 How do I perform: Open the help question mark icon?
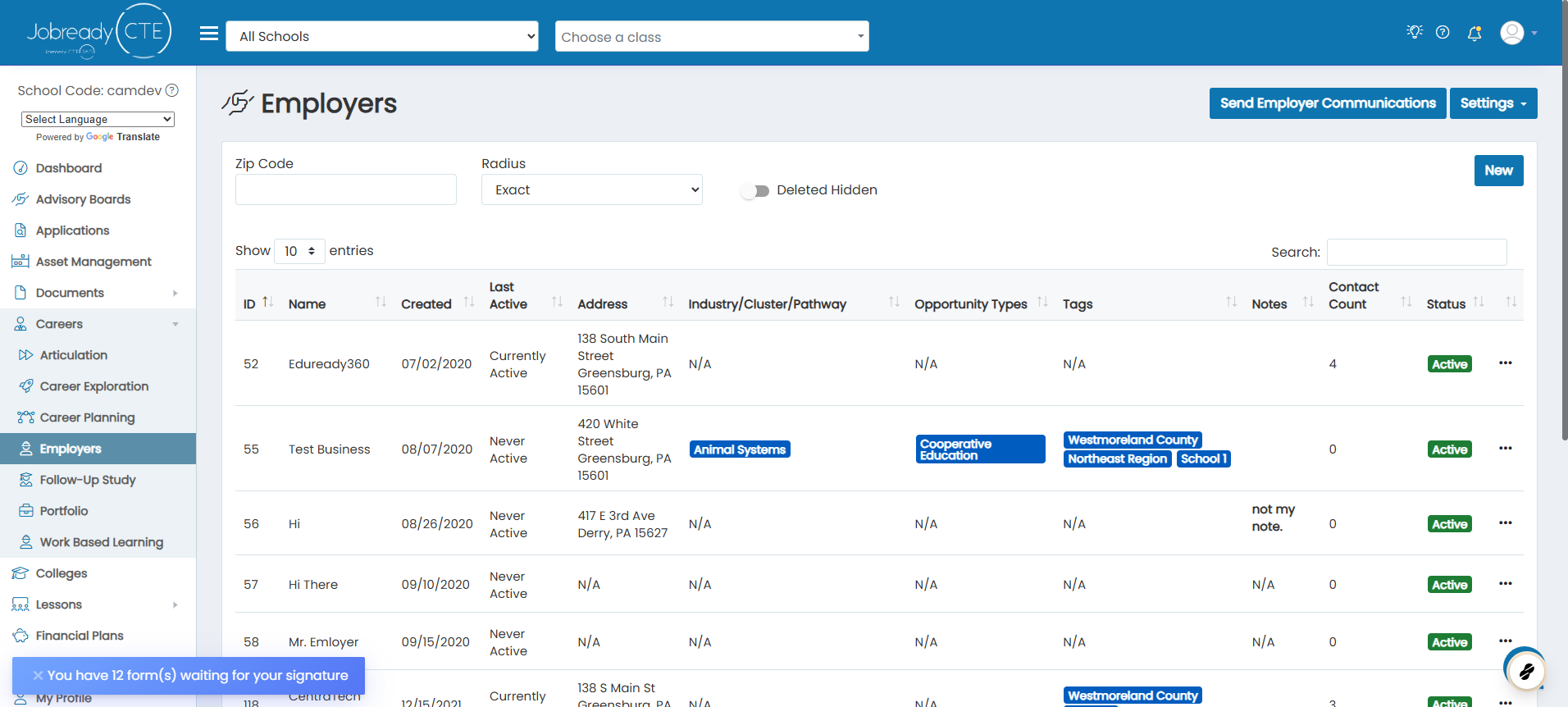[x=1443, y=32]
